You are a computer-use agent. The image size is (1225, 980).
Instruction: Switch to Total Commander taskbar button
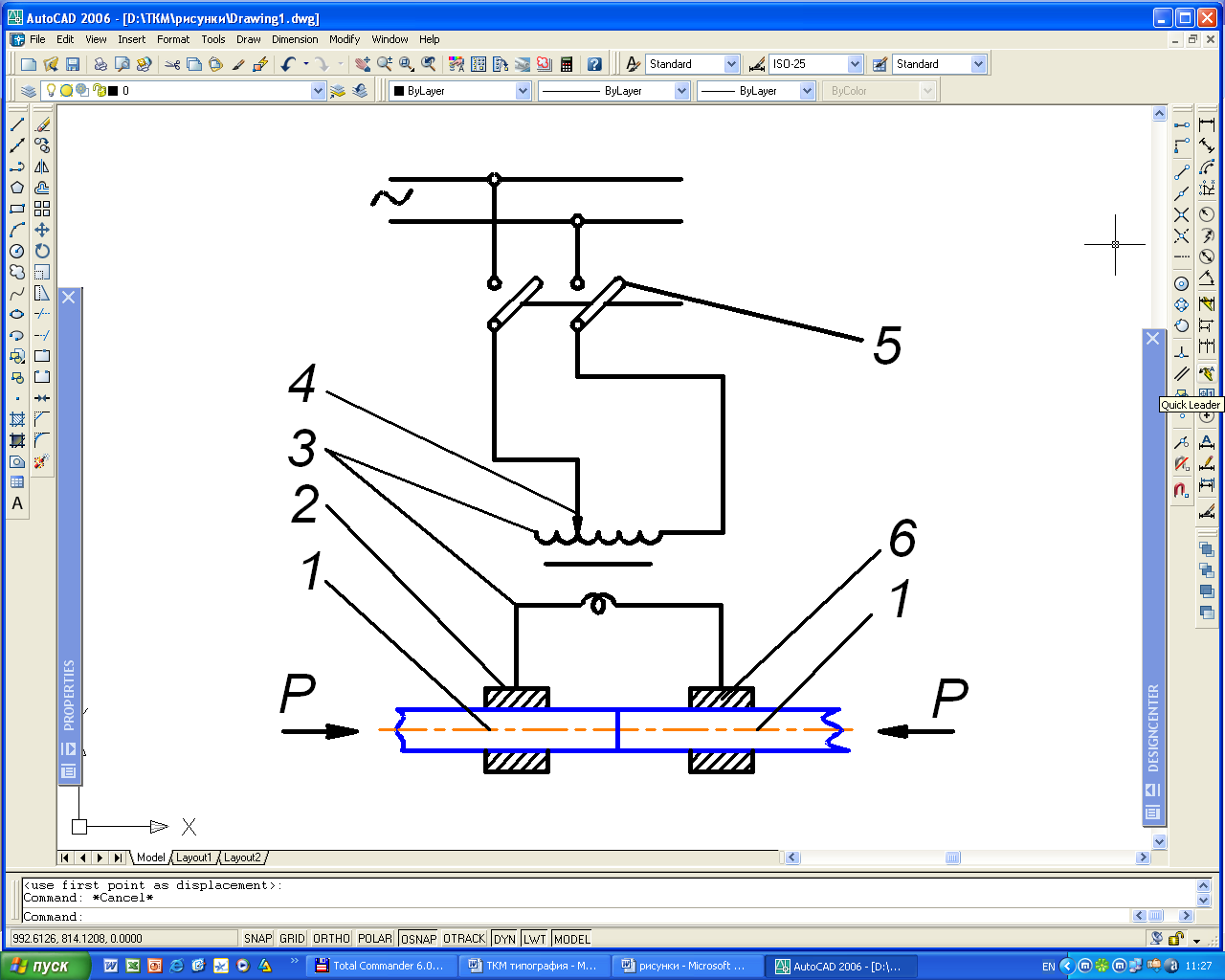[383, 966]
